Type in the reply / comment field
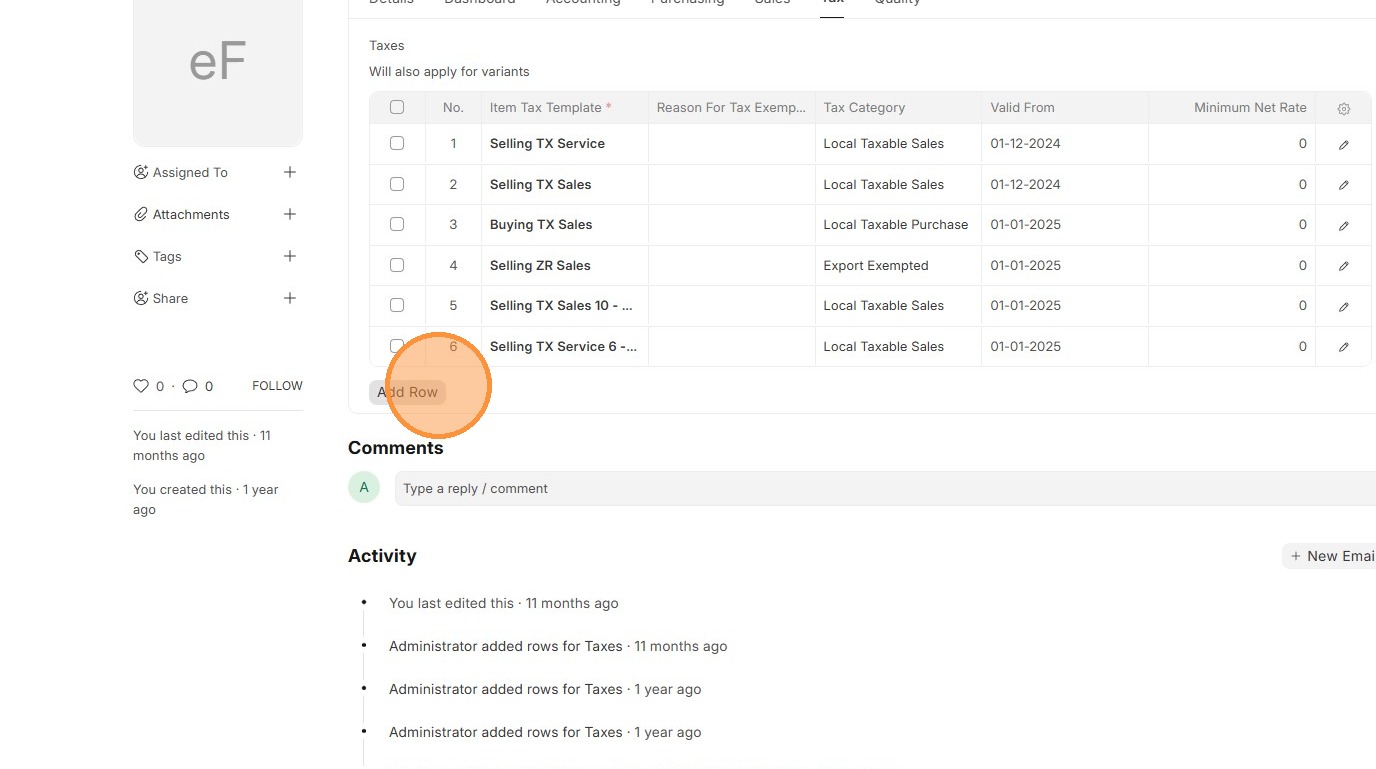 (880, 489)
